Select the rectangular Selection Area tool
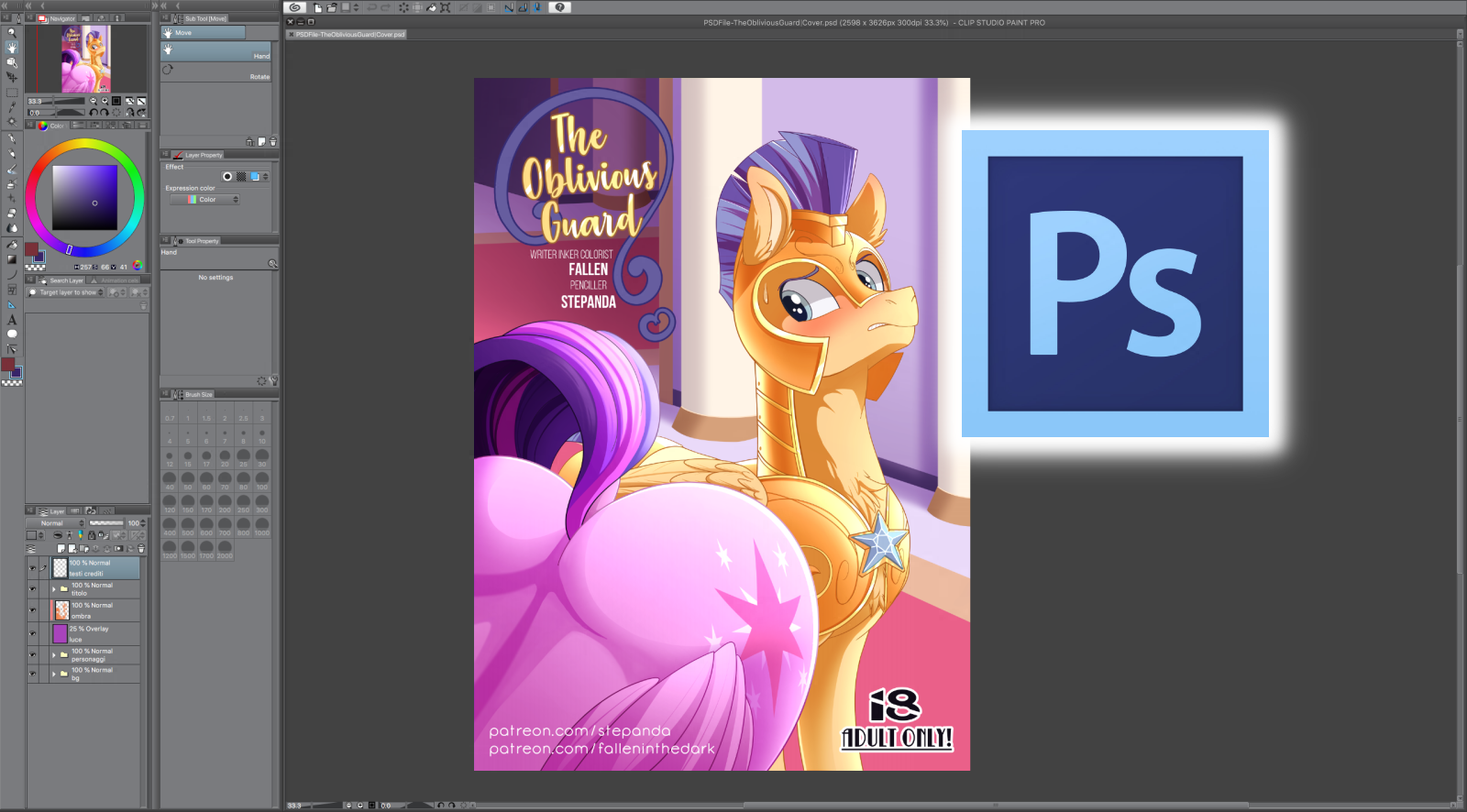 tap(12, 93)
